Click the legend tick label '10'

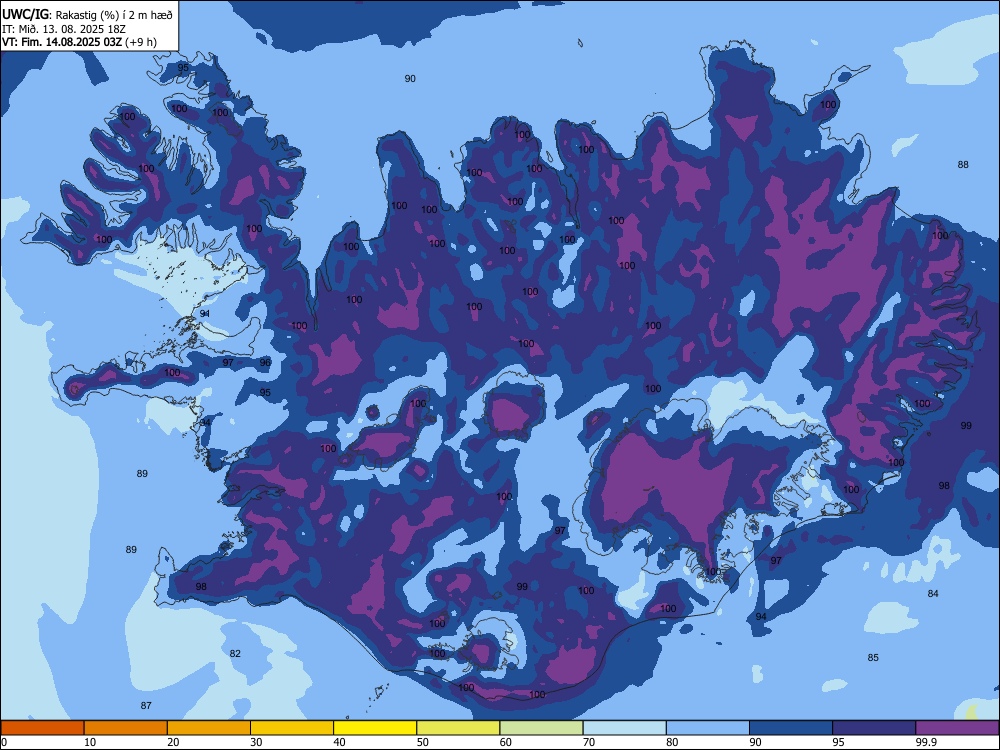[x=90, y=742]
